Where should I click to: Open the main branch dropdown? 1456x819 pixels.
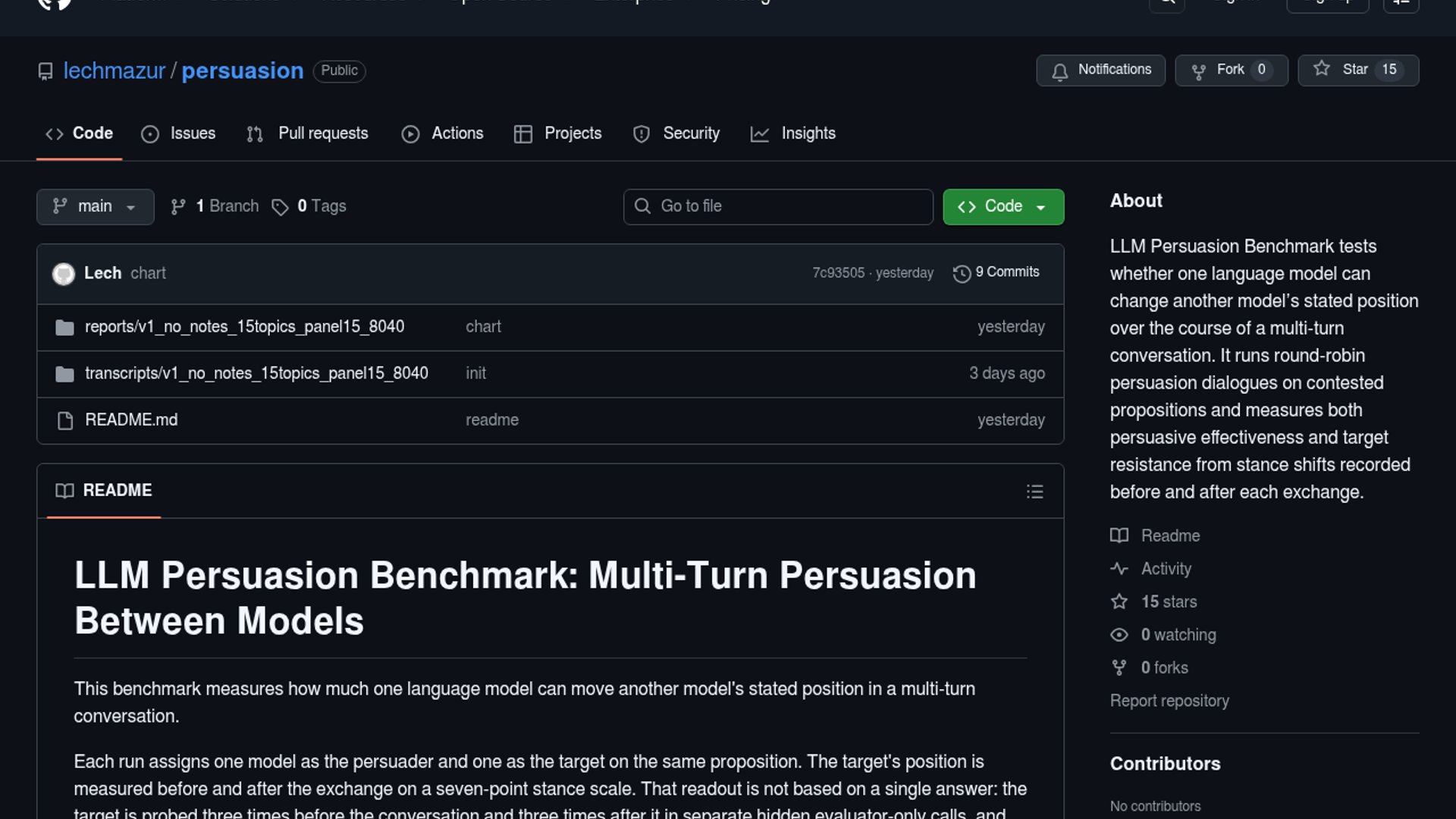coord(95,207)
